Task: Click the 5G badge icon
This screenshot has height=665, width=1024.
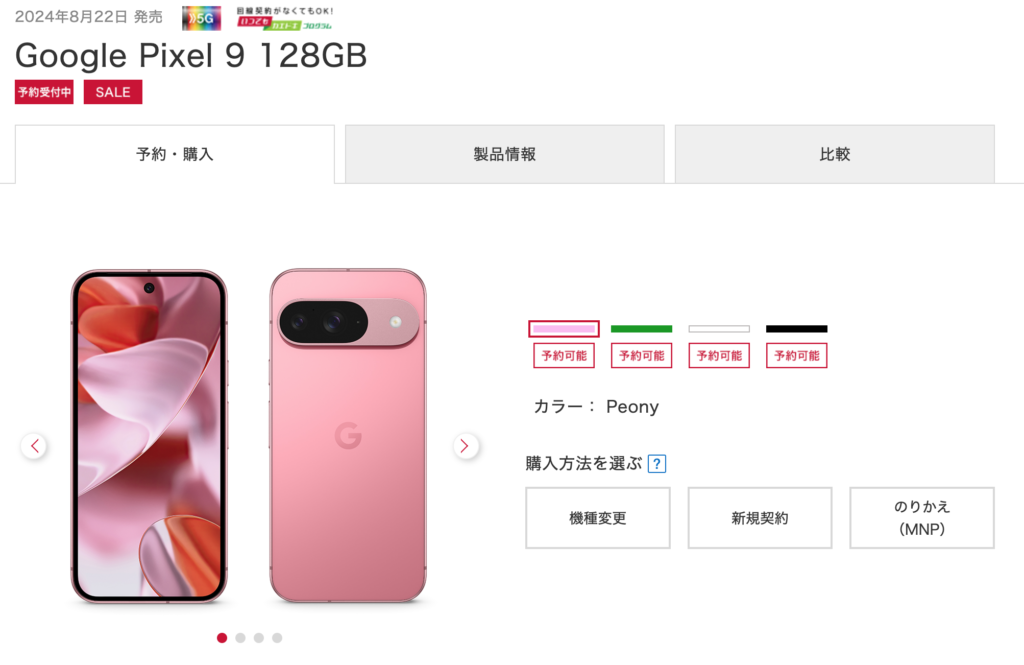Action: click(201, 18)
